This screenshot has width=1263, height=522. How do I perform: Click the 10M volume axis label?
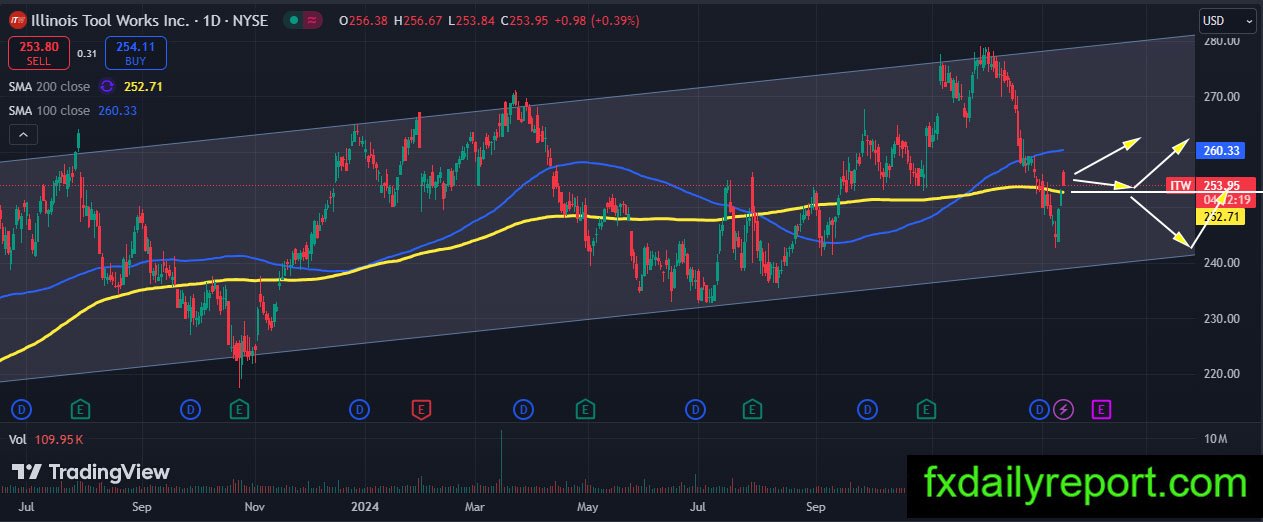[1217, 439]
